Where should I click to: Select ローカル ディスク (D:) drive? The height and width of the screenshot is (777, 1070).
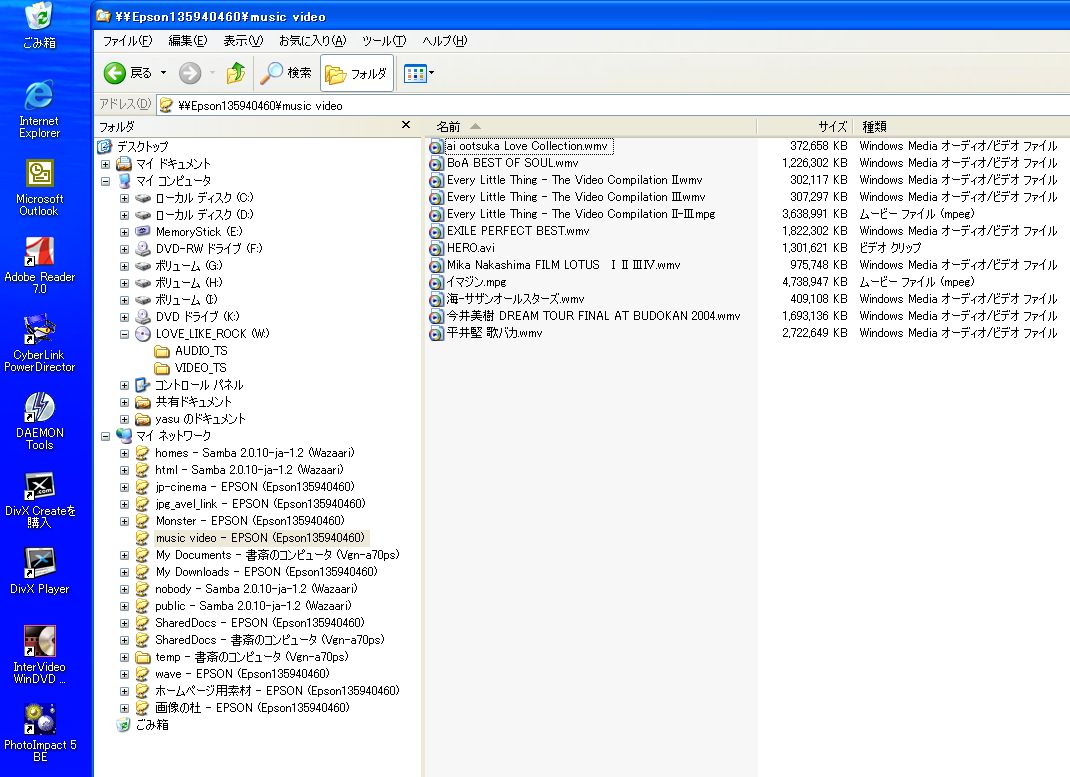tap(204, 215)
